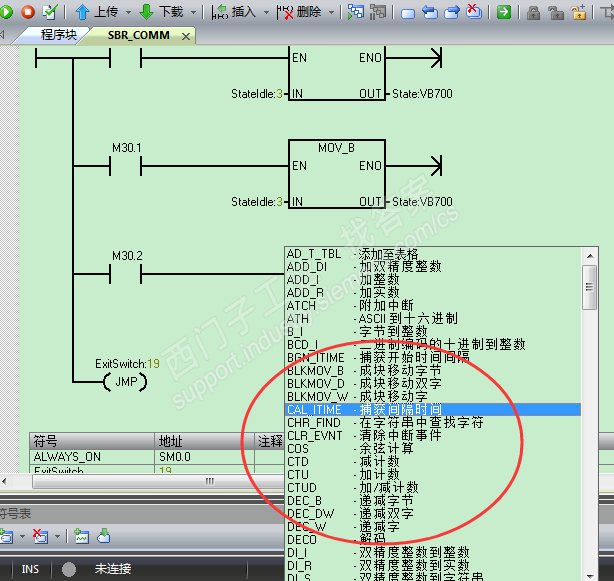614x581 pixels.
Task: Click the JMP coil
Action: pos(126,382)
